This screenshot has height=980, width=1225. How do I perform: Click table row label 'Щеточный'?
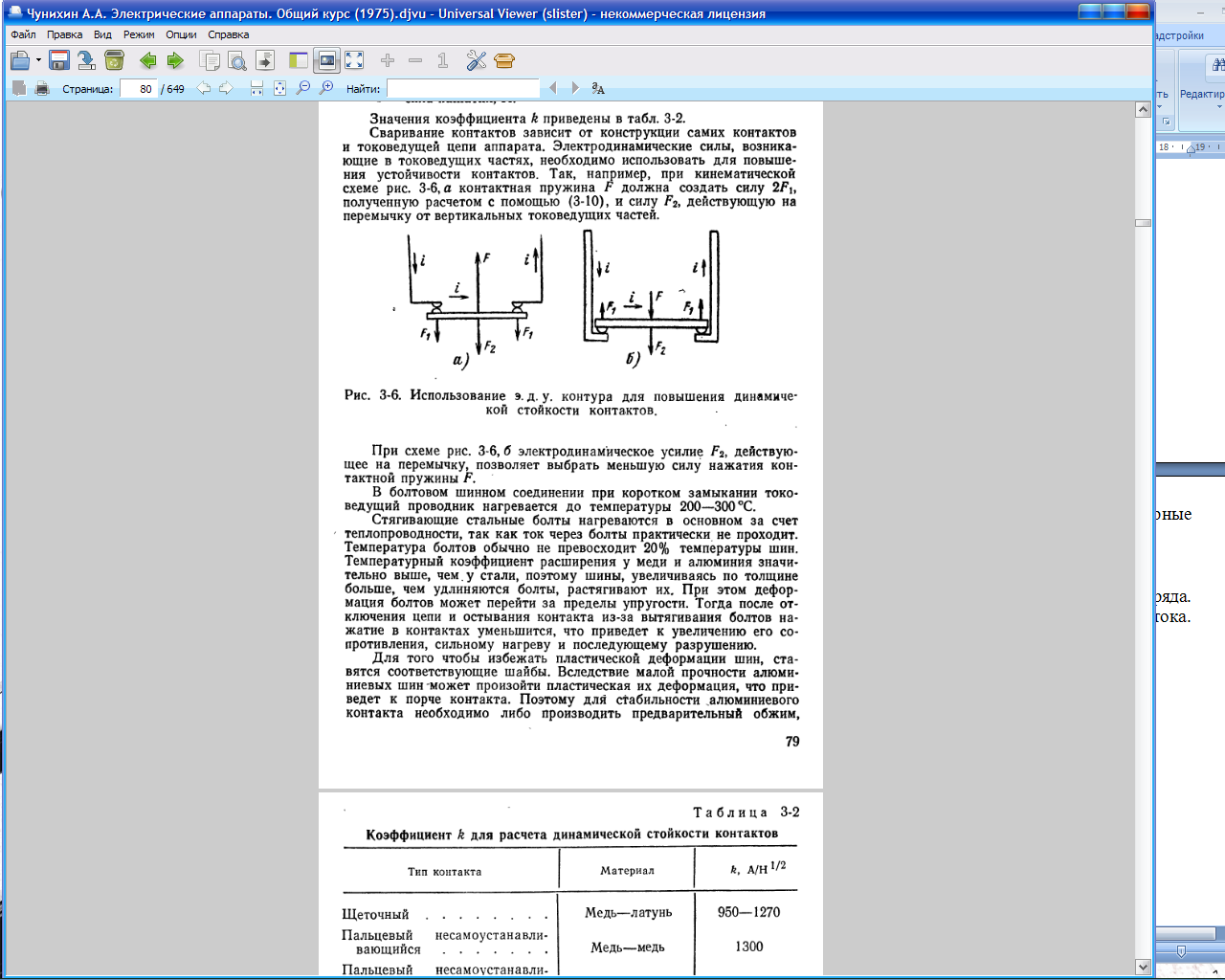tap(375, 915)
